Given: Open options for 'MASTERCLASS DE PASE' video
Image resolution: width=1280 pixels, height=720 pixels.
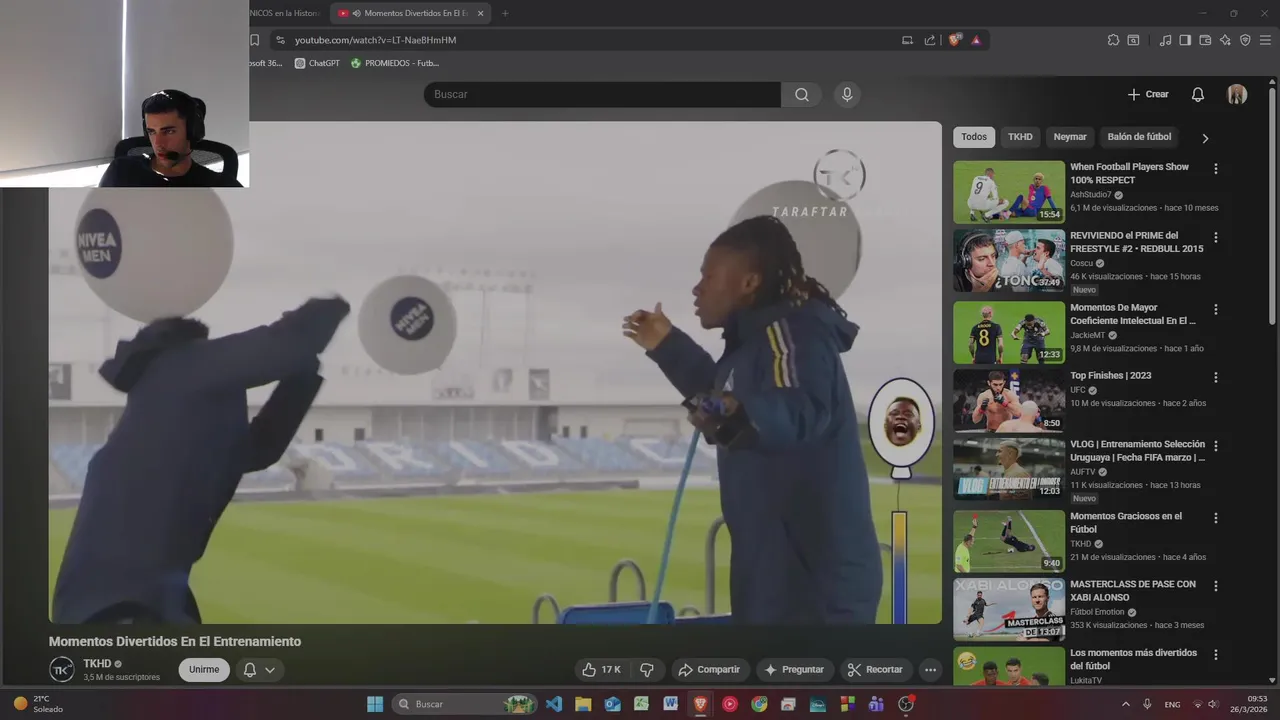Looking at the screenshot, I should point(1216,586).
